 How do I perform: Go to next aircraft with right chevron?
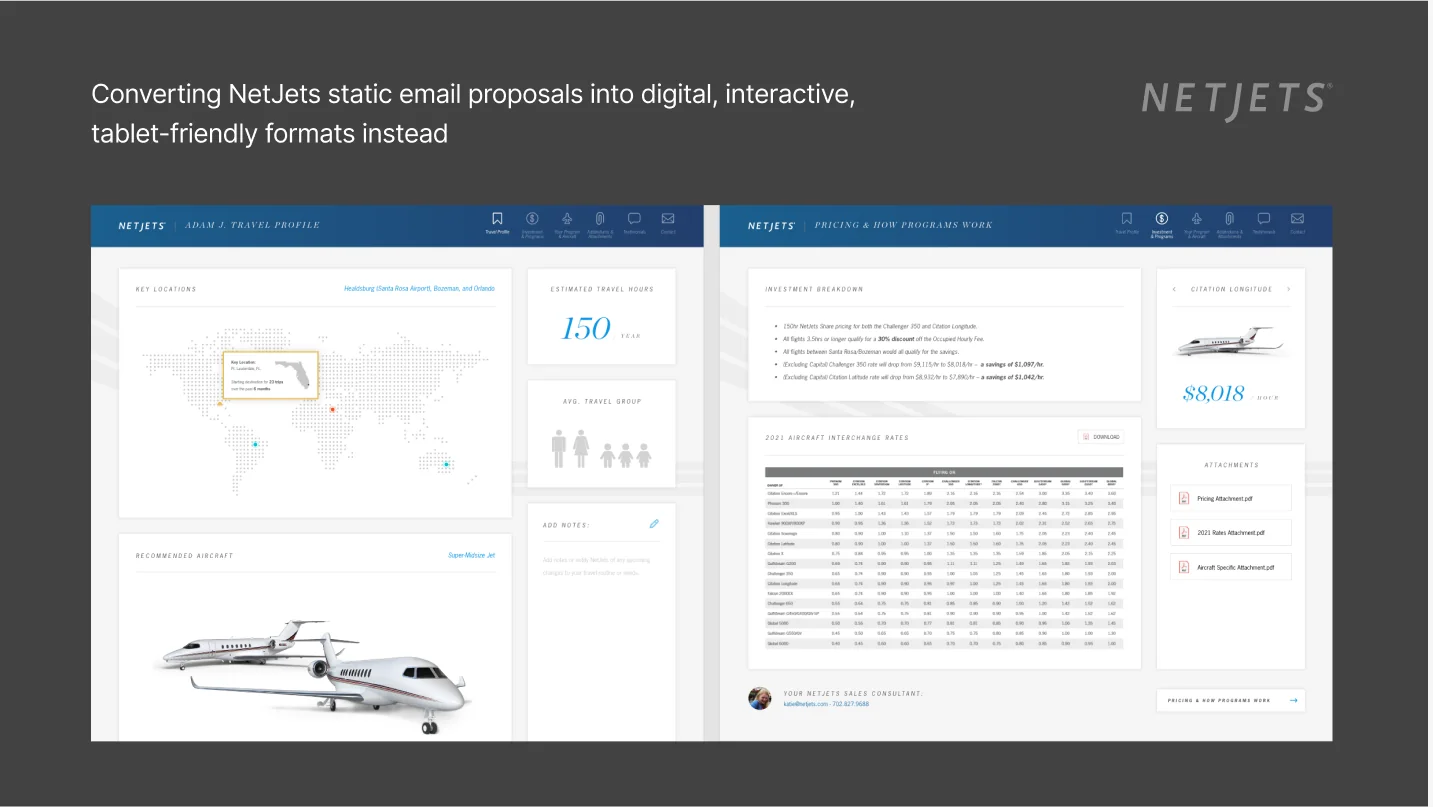pos(1288,289)
